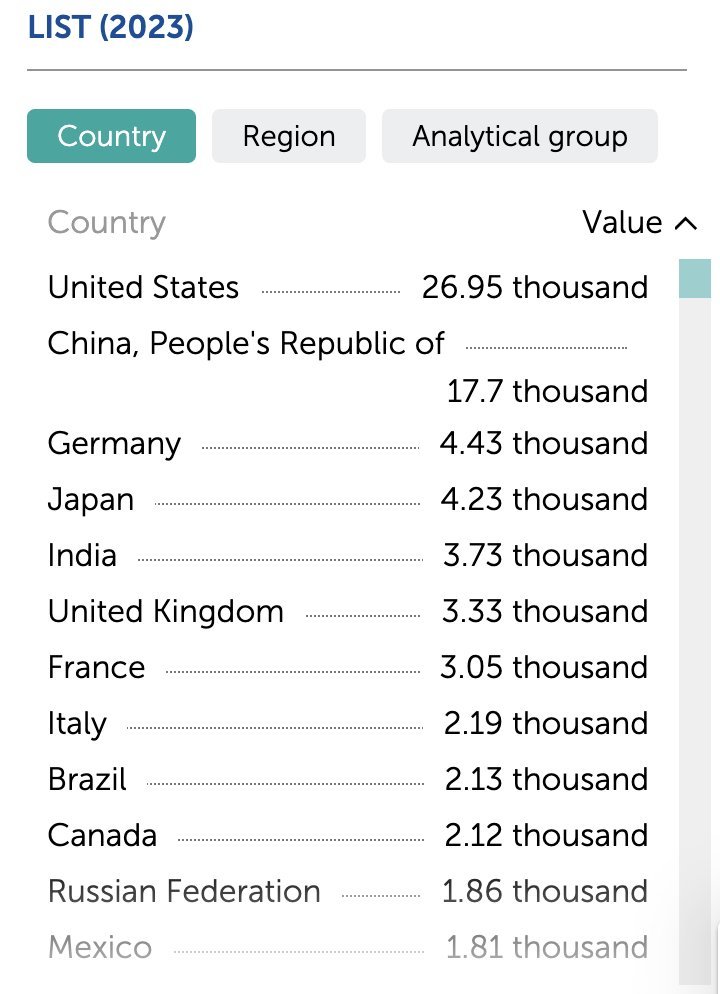
Task: Switch to the Country tab
Action: point(112,136)
